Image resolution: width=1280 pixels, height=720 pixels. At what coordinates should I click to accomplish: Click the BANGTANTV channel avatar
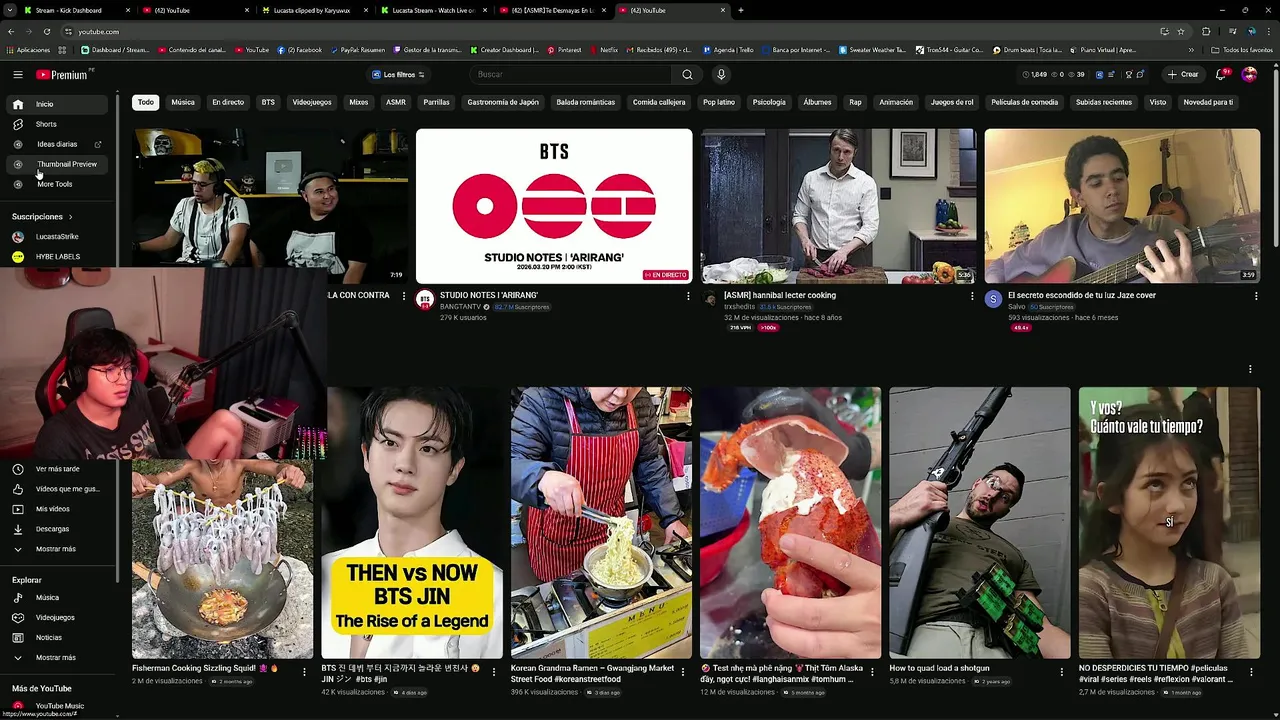click(x=425, y=299)
